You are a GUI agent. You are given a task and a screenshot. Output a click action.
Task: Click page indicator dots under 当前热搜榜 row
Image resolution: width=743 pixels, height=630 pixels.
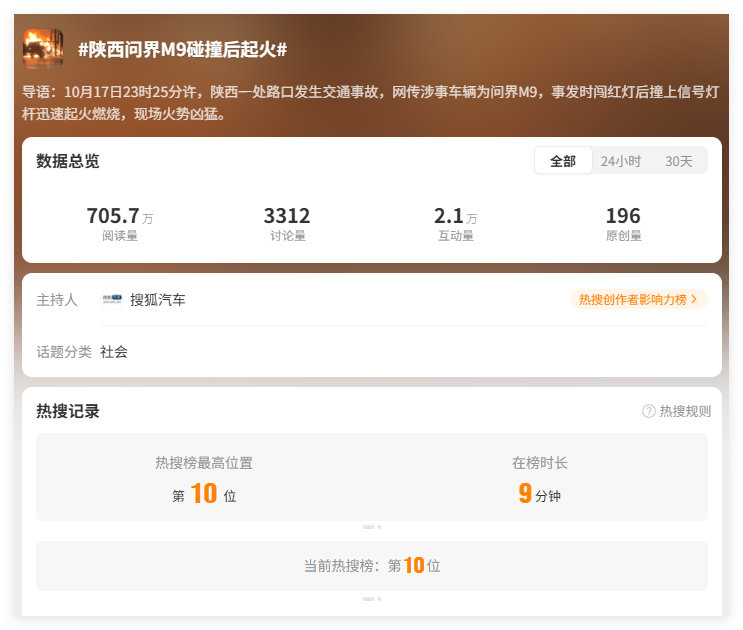tap(372, 599)
